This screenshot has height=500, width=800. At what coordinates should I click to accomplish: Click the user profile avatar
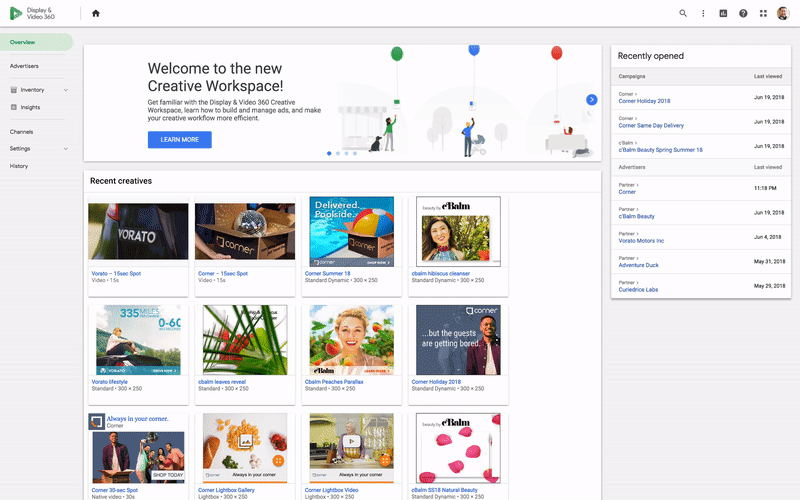783,13
